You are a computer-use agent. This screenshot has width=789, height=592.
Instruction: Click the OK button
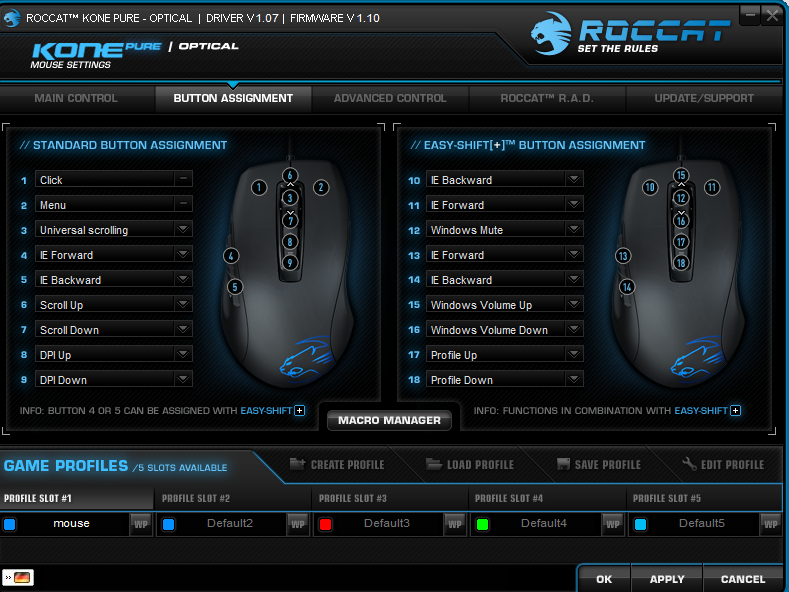point(604,579)
